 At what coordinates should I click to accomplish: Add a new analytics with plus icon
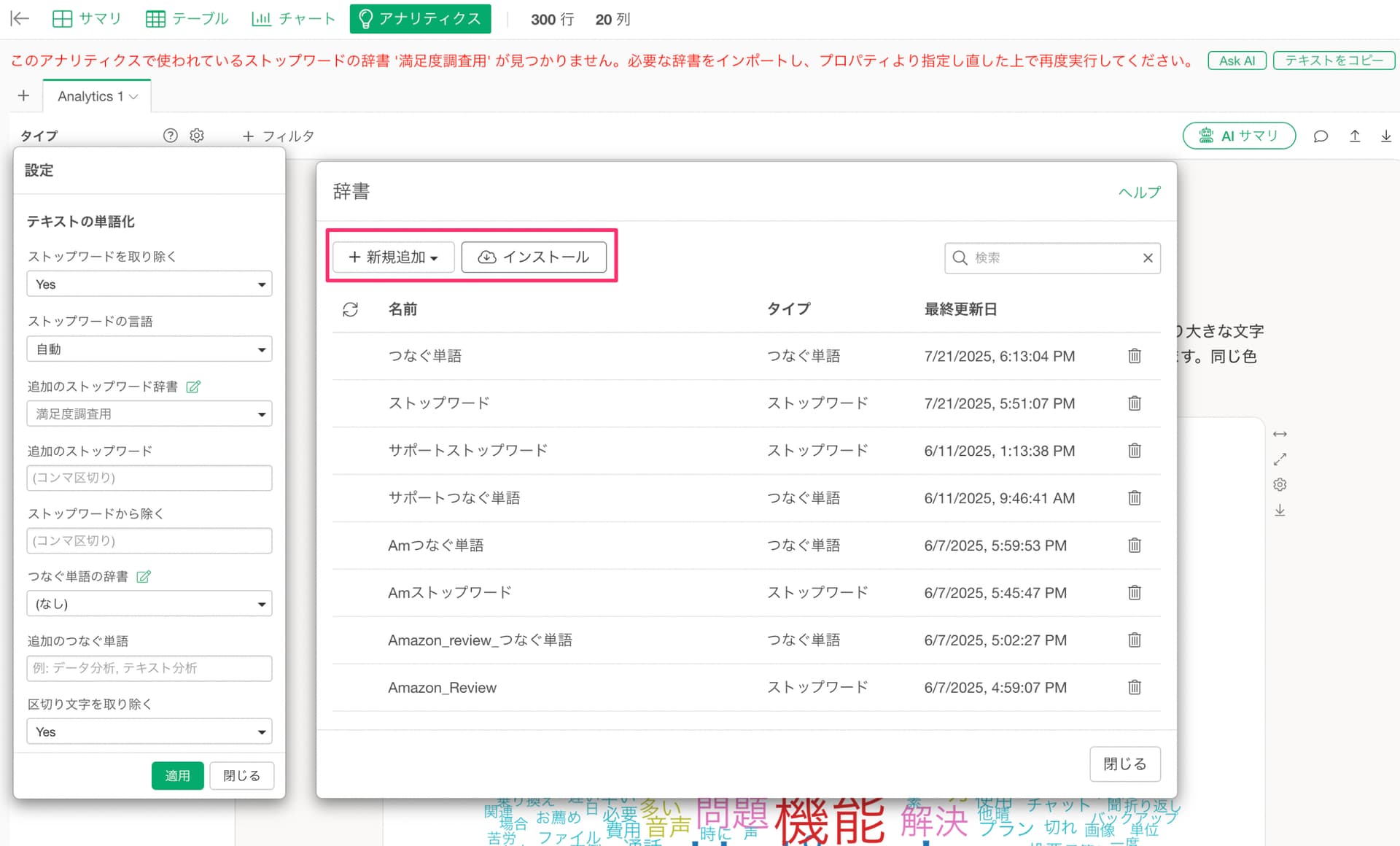(23, 96)
